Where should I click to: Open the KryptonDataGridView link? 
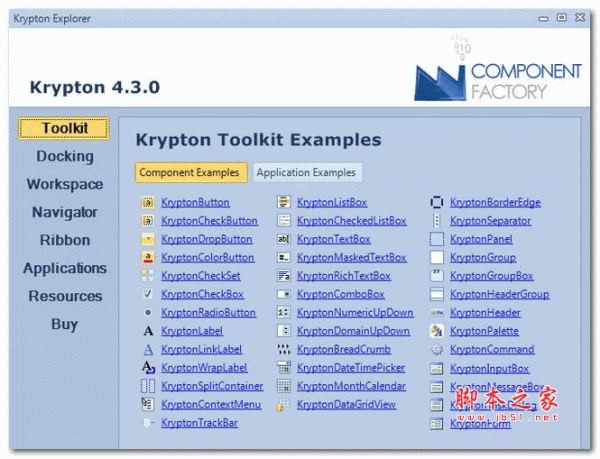click(347, 404)
